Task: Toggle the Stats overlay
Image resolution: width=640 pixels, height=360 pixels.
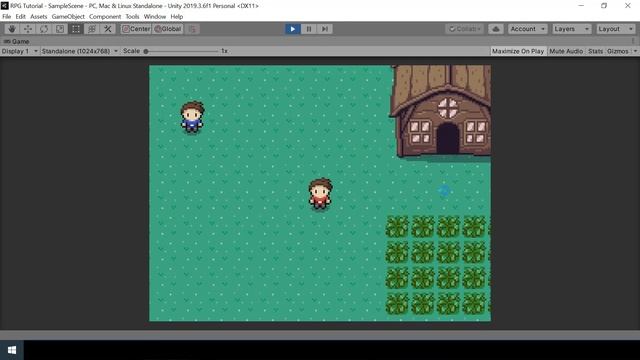Action: tap(596, 51)
